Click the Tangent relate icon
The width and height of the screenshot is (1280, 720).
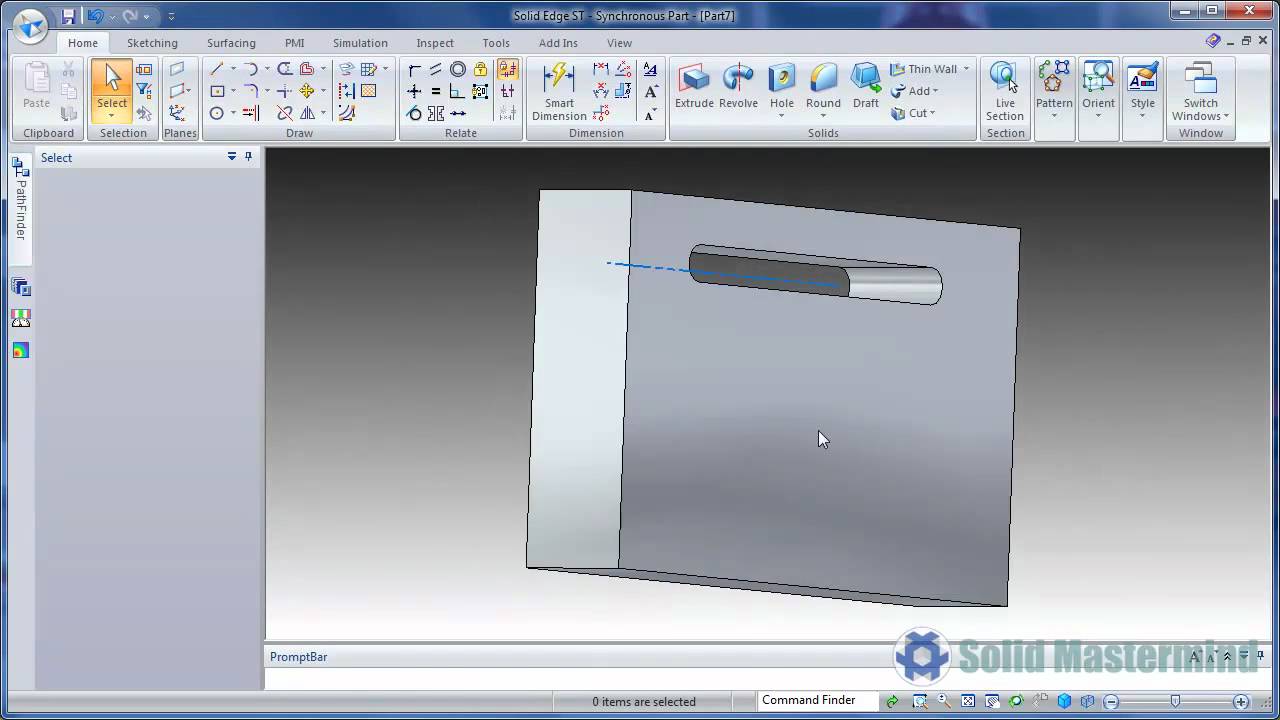click(414, 113)
